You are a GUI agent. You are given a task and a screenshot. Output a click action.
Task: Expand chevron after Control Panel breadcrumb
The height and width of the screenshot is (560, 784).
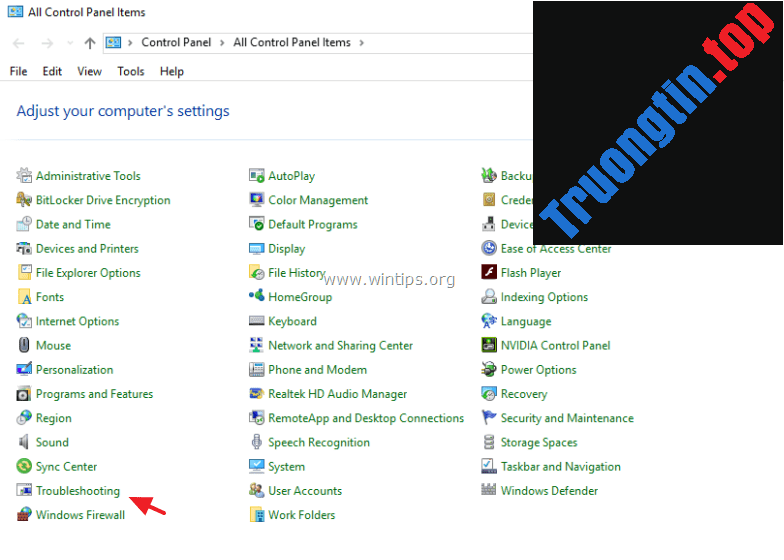click(x=222, y=43)
